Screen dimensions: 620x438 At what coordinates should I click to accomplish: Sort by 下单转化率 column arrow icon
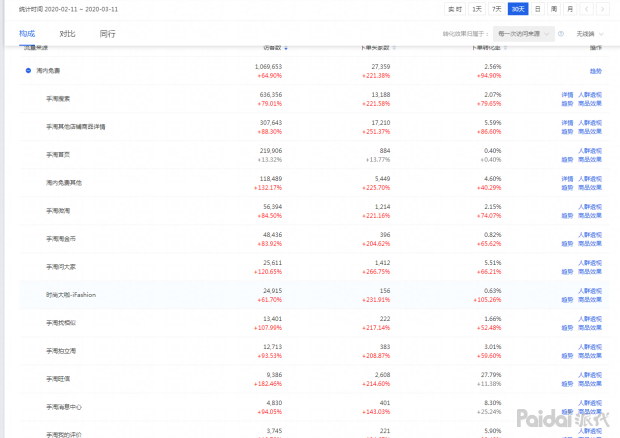pos(505,48)
